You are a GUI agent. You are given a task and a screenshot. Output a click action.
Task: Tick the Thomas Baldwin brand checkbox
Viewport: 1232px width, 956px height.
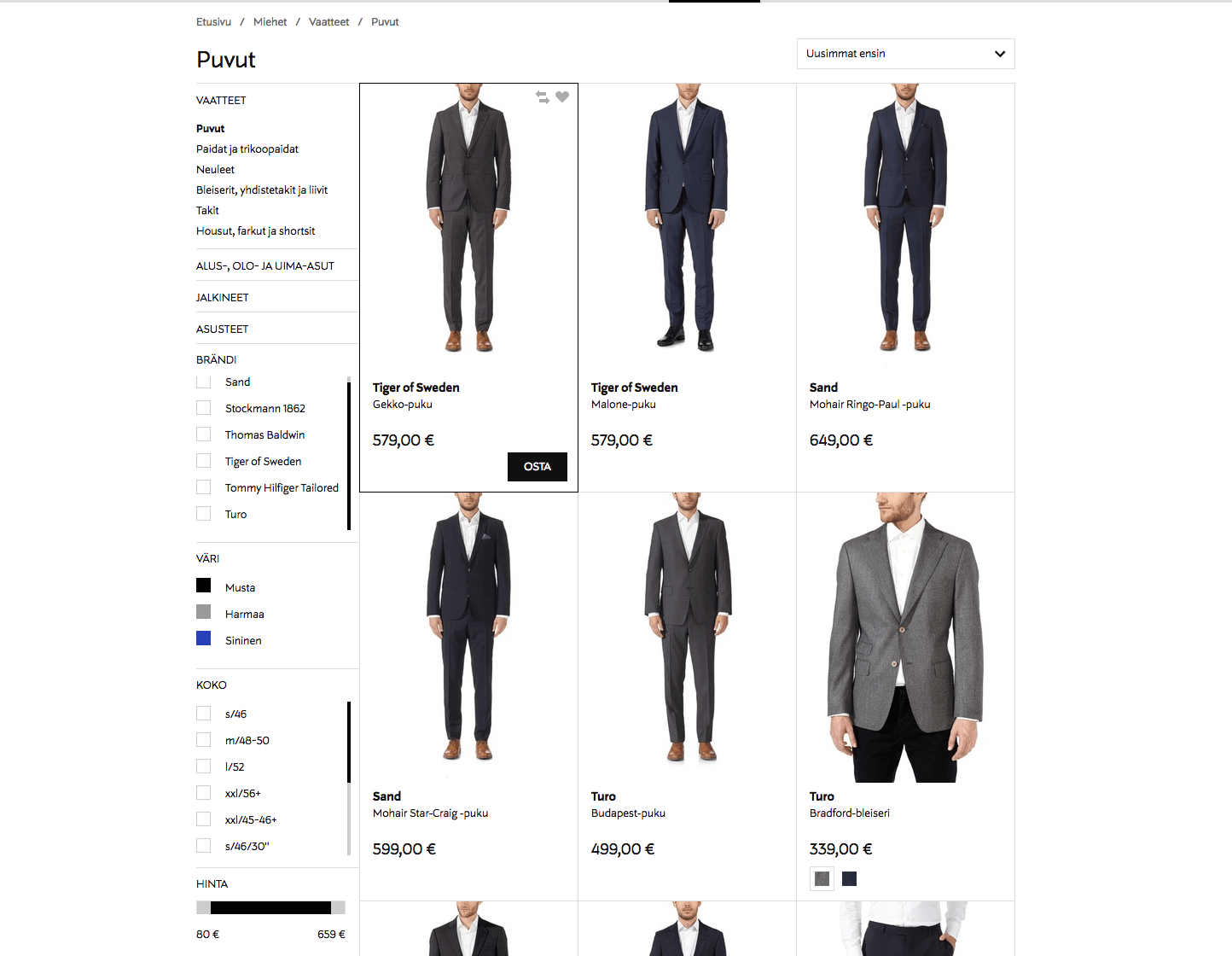tap(203, 434)
